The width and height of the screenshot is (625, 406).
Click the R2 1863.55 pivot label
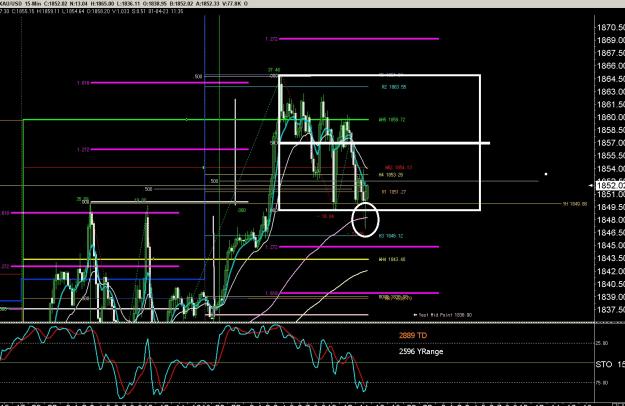(x=394, y=87)
